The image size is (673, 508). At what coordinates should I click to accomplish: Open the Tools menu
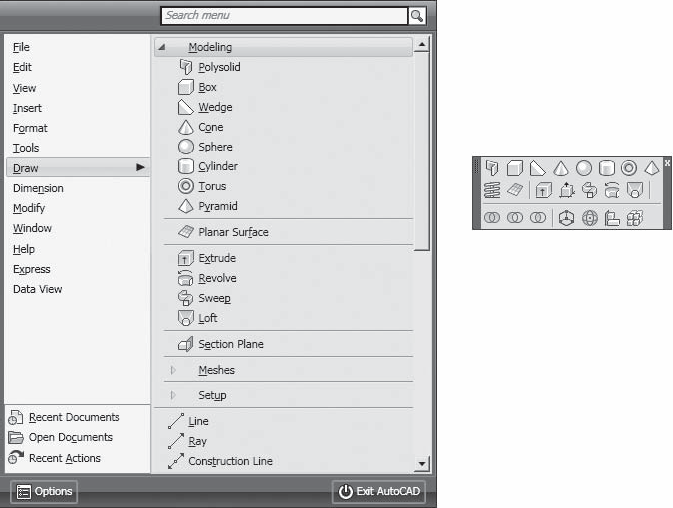click(26, 148)
